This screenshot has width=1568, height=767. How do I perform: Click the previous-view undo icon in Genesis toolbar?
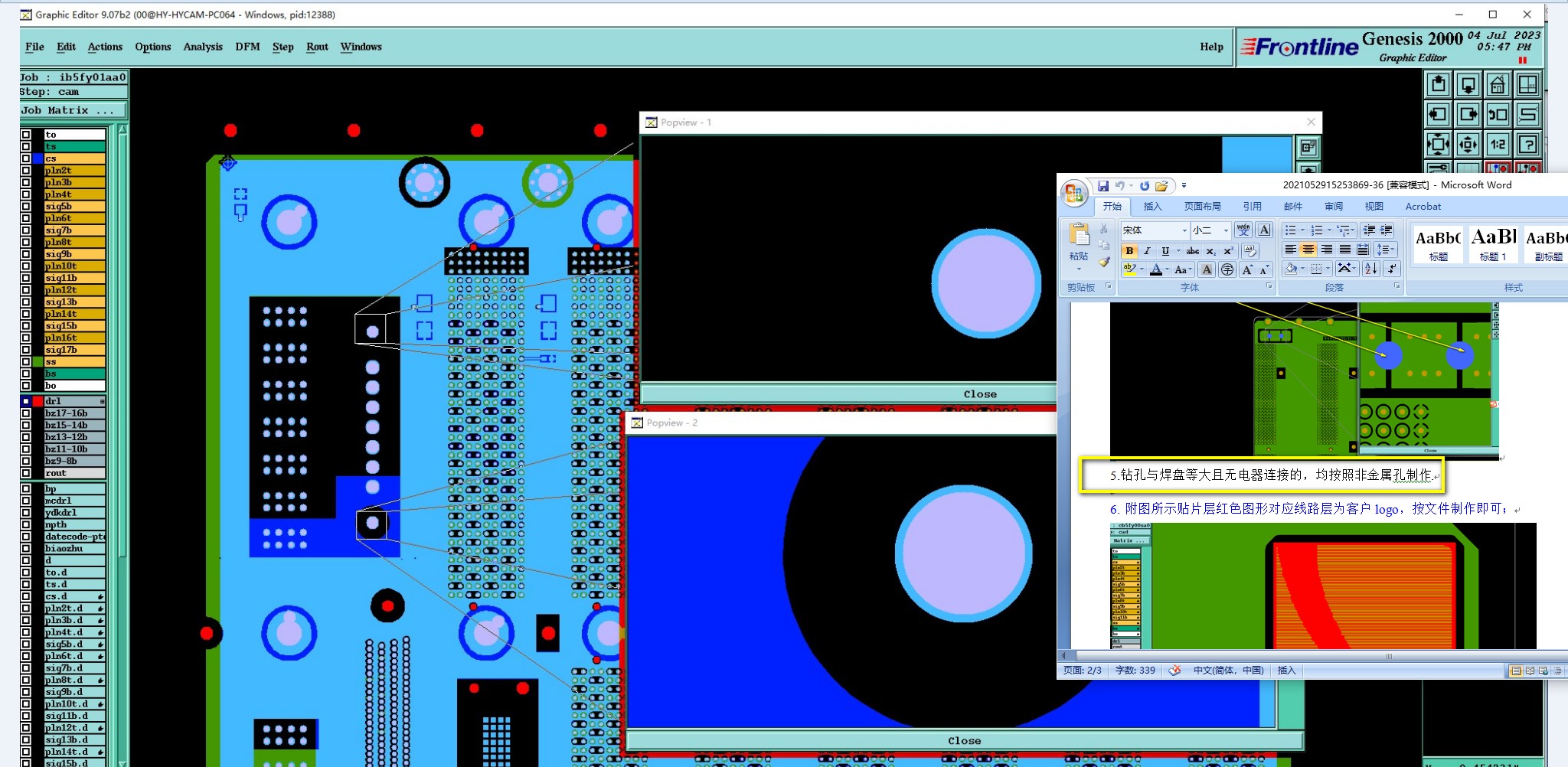coord(1498,115)
